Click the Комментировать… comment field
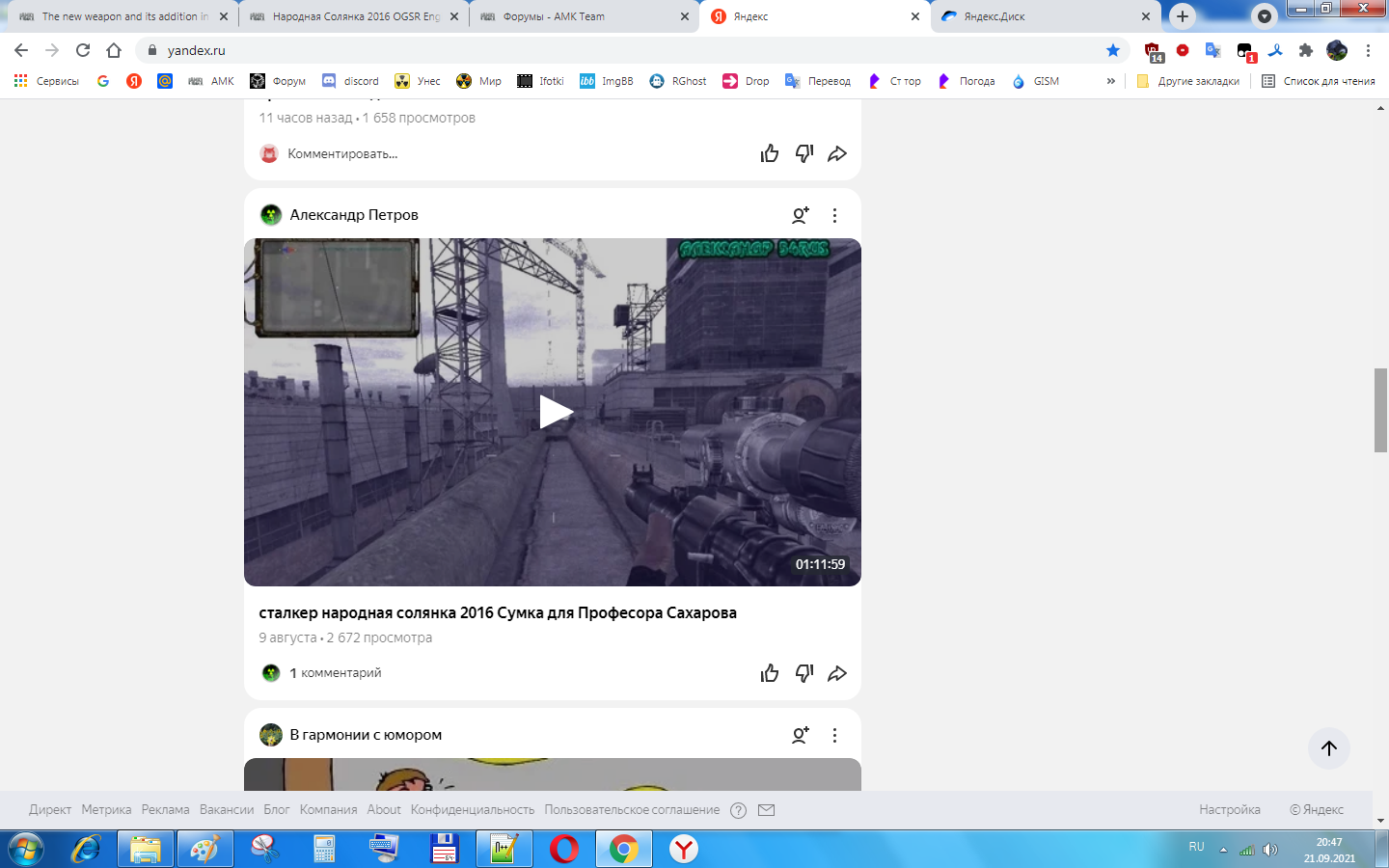Screen dimensions: 1389x868 coord(342,154)
